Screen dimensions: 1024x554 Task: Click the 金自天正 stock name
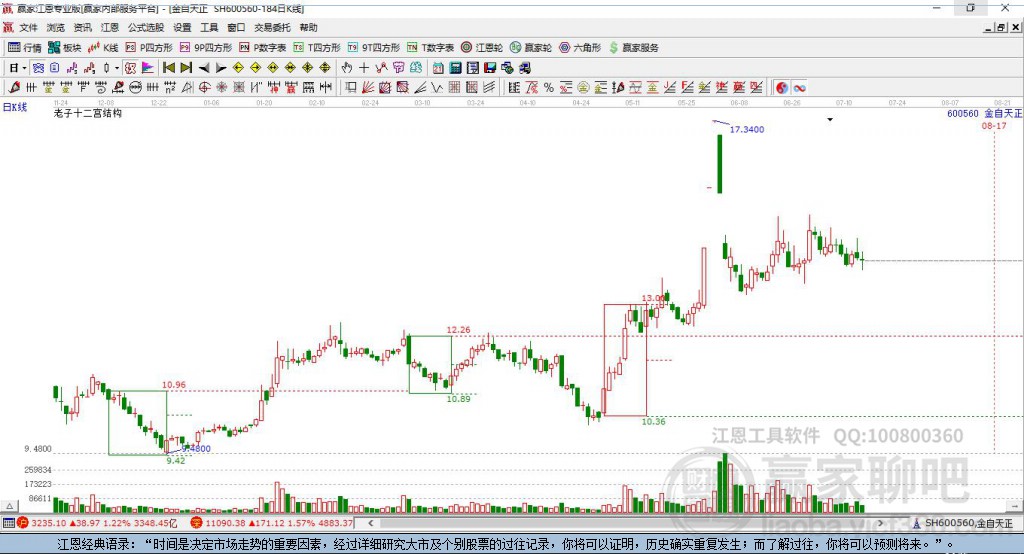point(1003,114)
